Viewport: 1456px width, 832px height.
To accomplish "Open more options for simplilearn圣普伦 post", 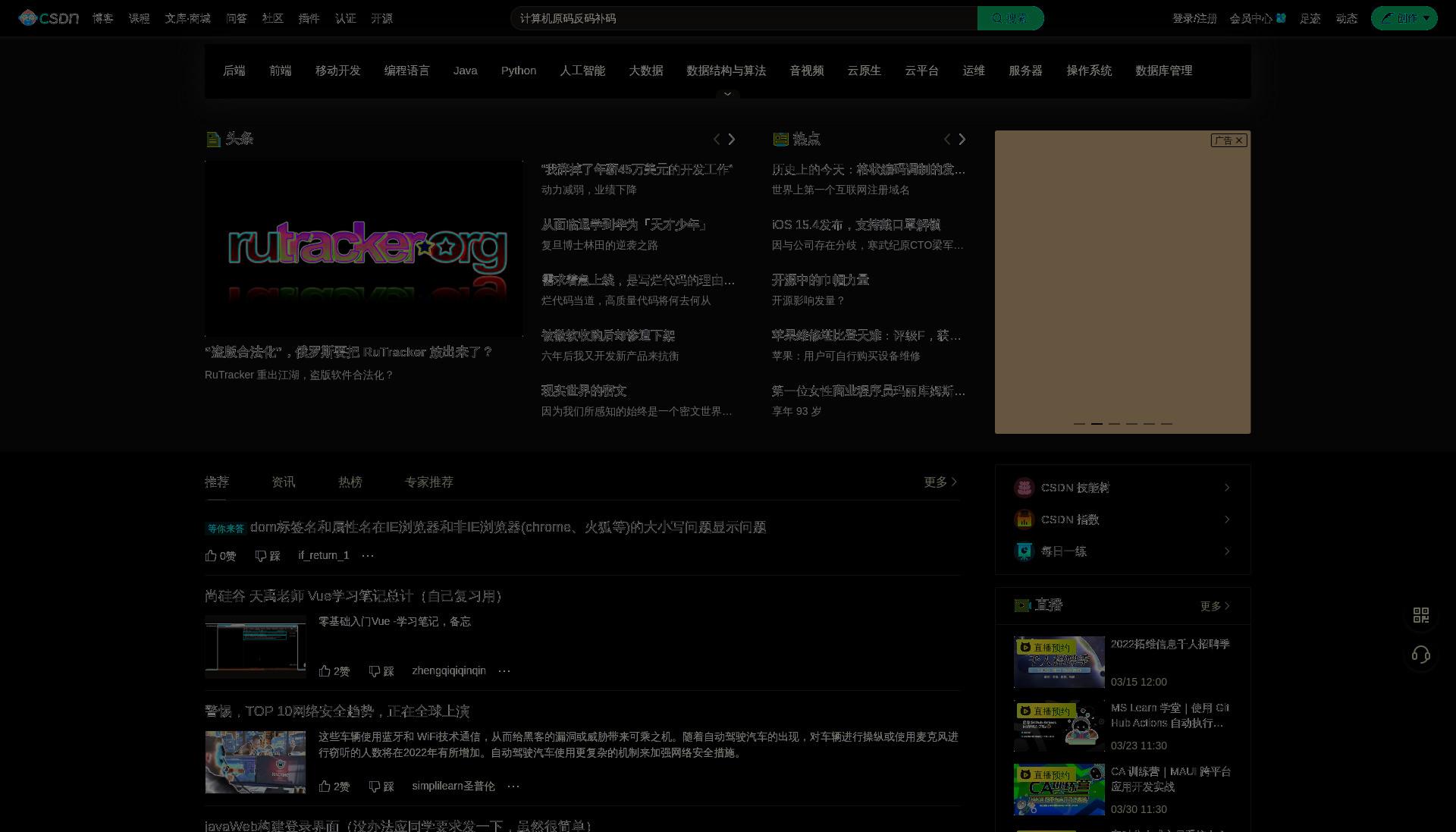I will pos(513,786).
